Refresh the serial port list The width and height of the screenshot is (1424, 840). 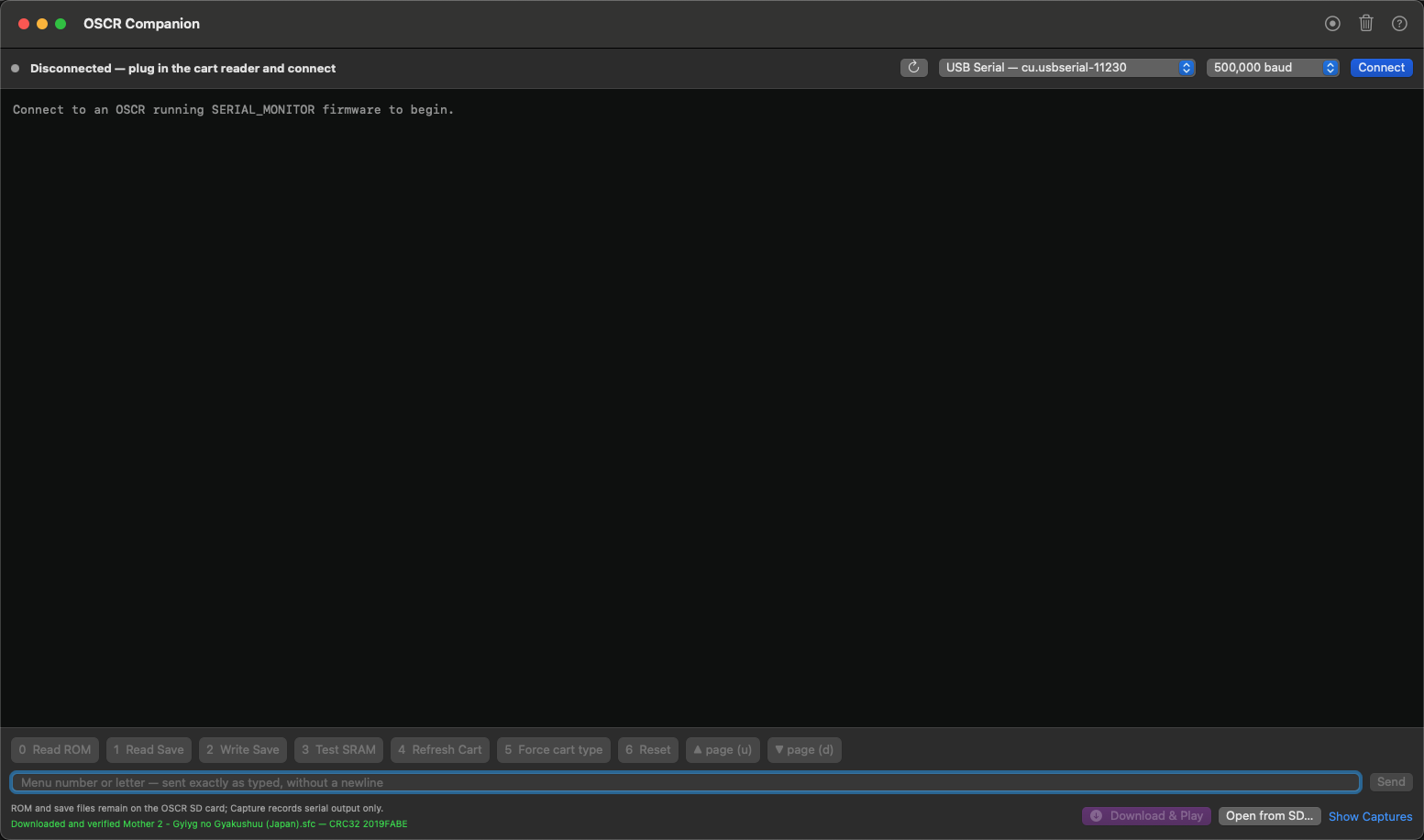(914, 68)
